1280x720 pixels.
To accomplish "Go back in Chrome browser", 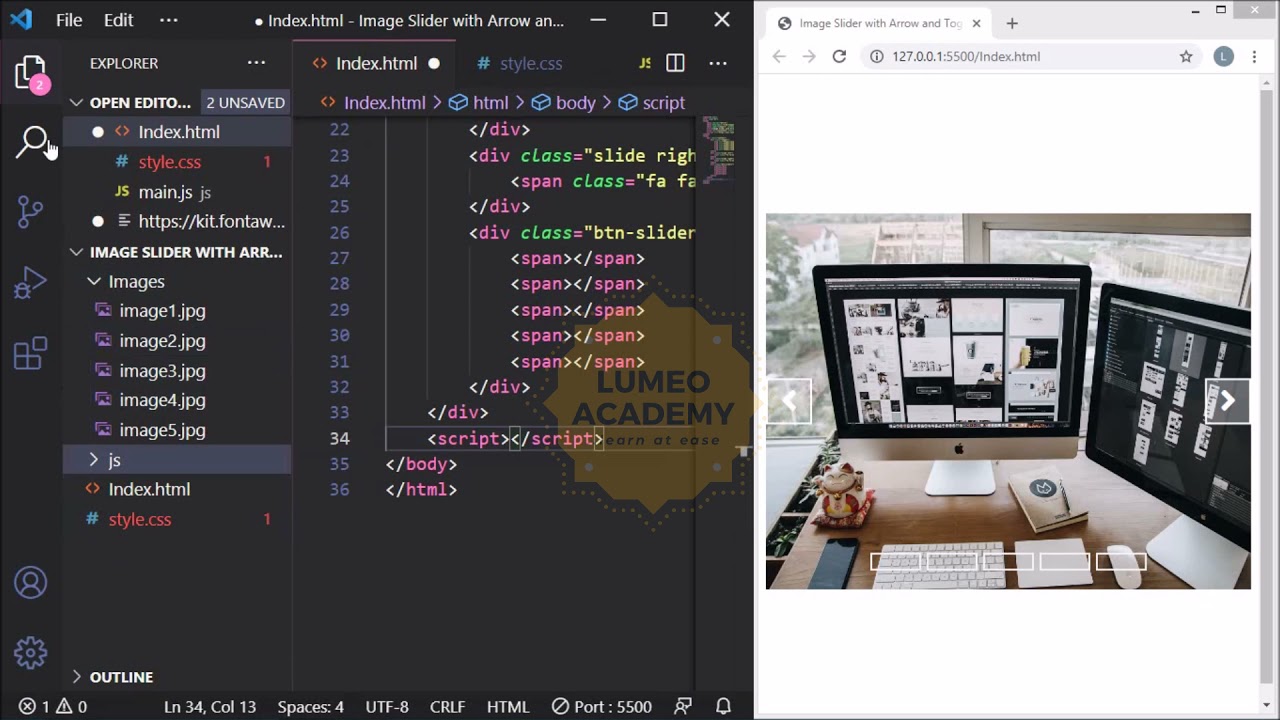I will [779, 57].
